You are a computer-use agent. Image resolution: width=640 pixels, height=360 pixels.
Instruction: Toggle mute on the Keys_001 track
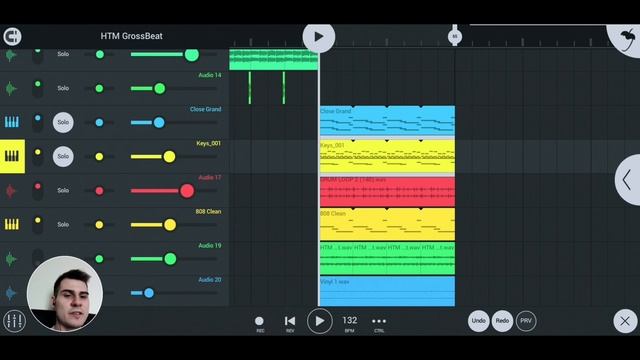point(38,156)
